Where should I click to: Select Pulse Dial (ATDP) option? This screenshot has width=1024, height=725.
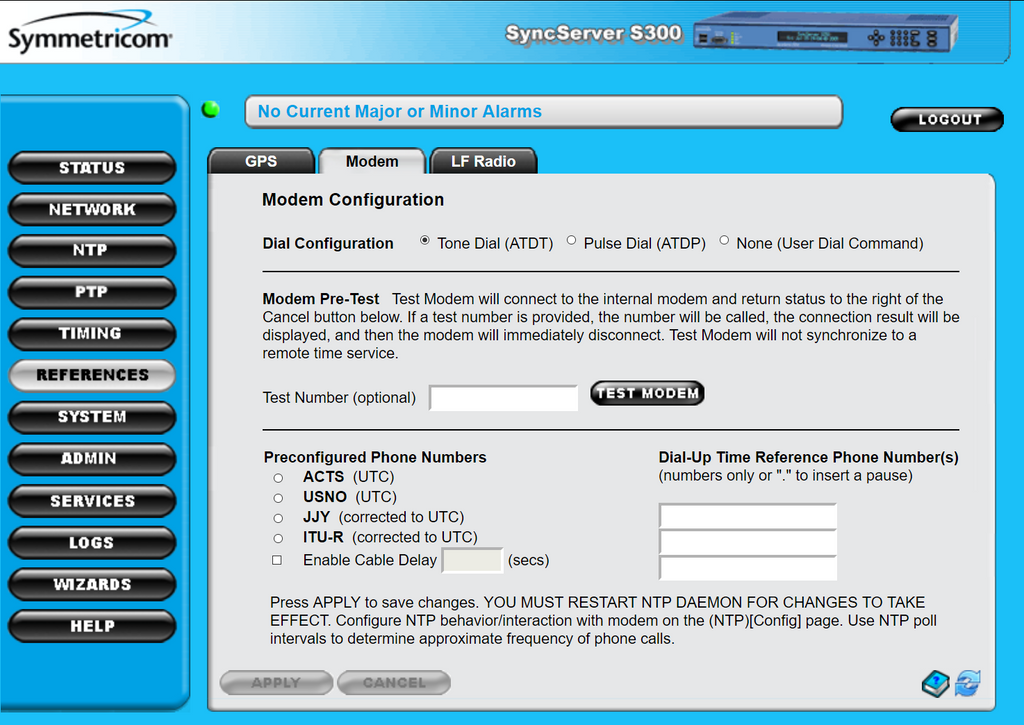point(572,241)
